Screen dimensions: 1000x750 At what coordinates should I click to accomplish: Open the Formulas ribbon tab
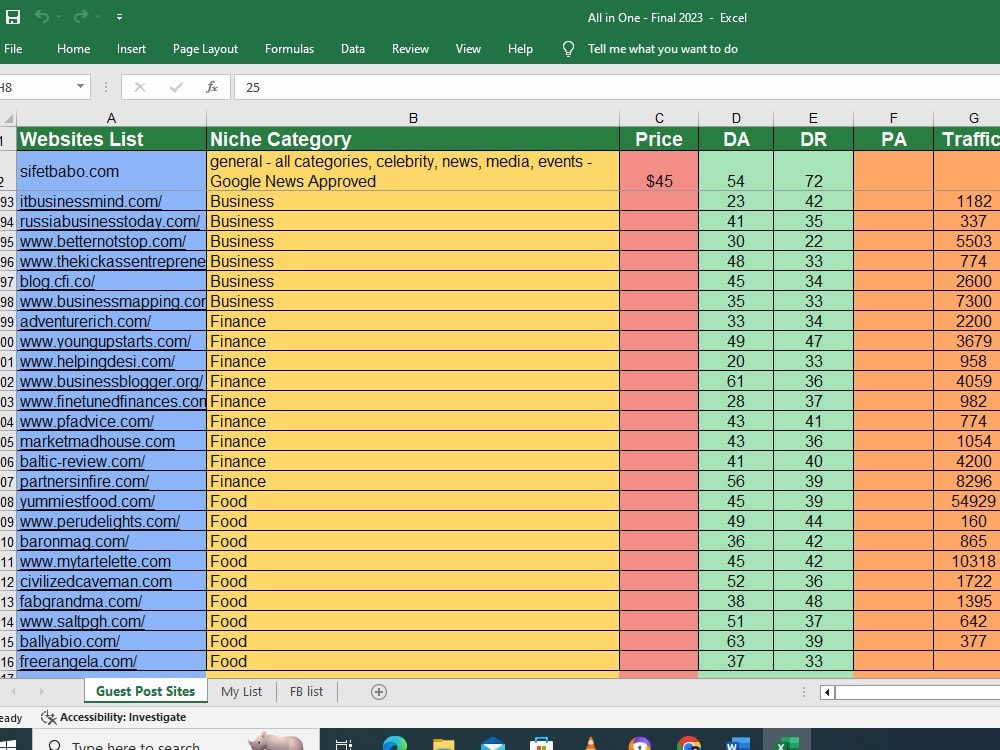point(290,49)
